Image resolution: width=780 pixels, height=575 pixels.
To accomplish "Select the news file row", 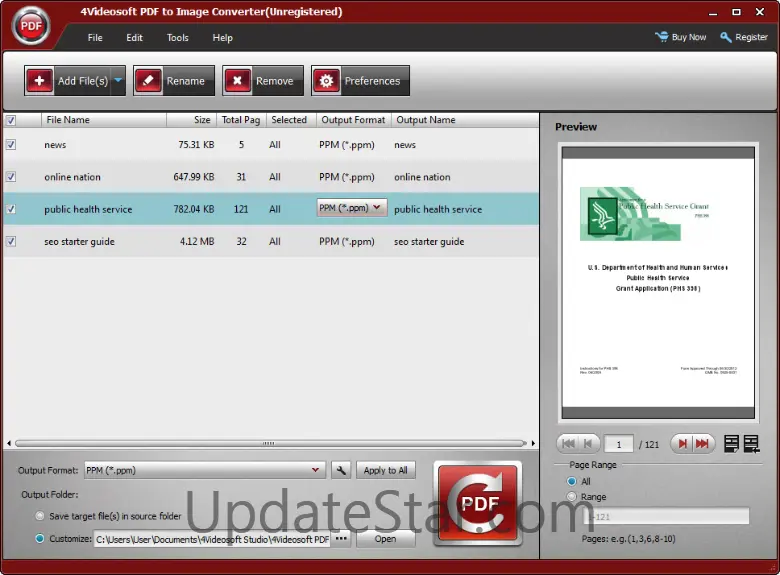I will point(271,144).
